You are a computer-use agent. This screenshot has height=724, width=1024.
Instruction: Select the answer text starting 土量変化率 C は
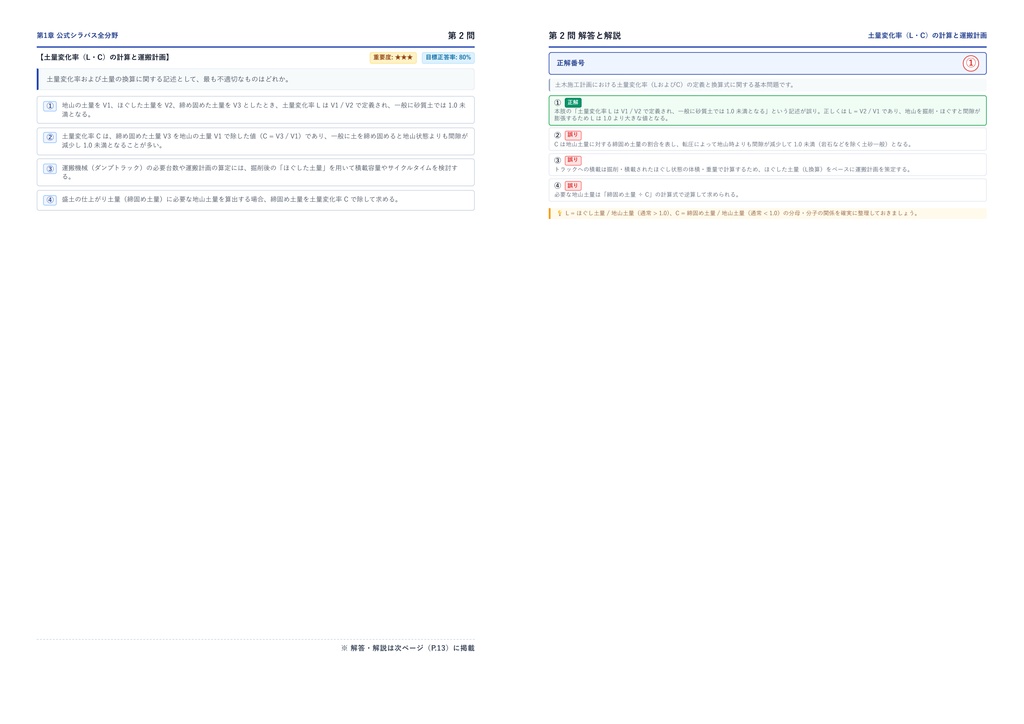click(x=265, y=141)
